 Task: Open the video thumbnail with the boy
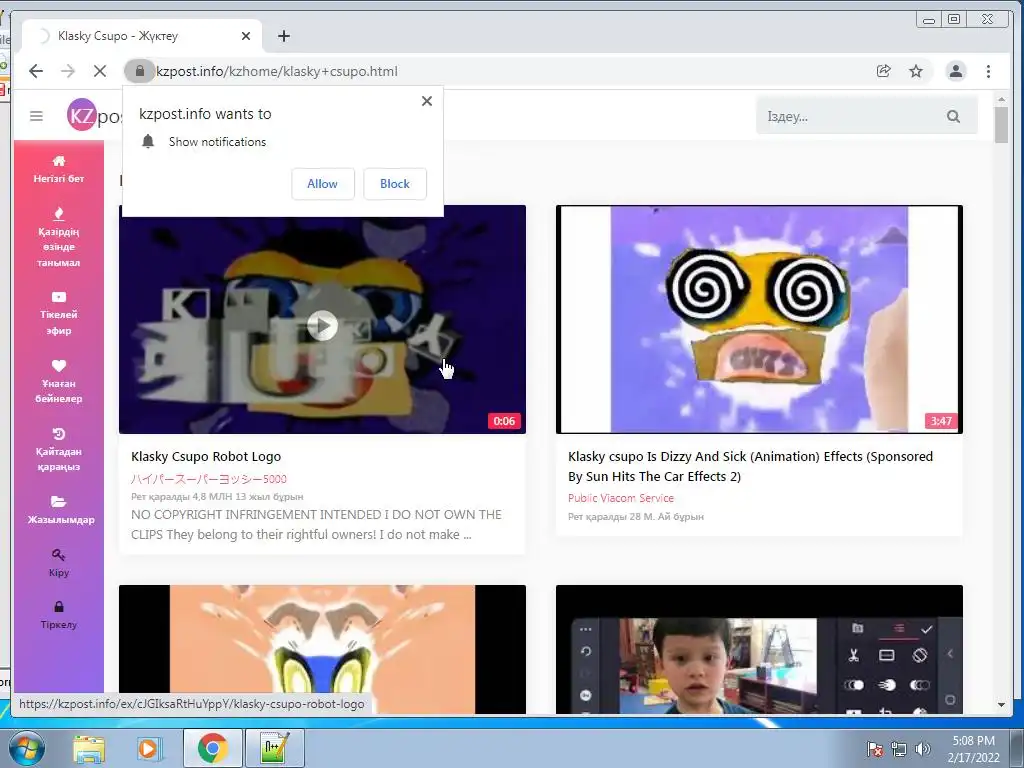(x=759, y=649)
